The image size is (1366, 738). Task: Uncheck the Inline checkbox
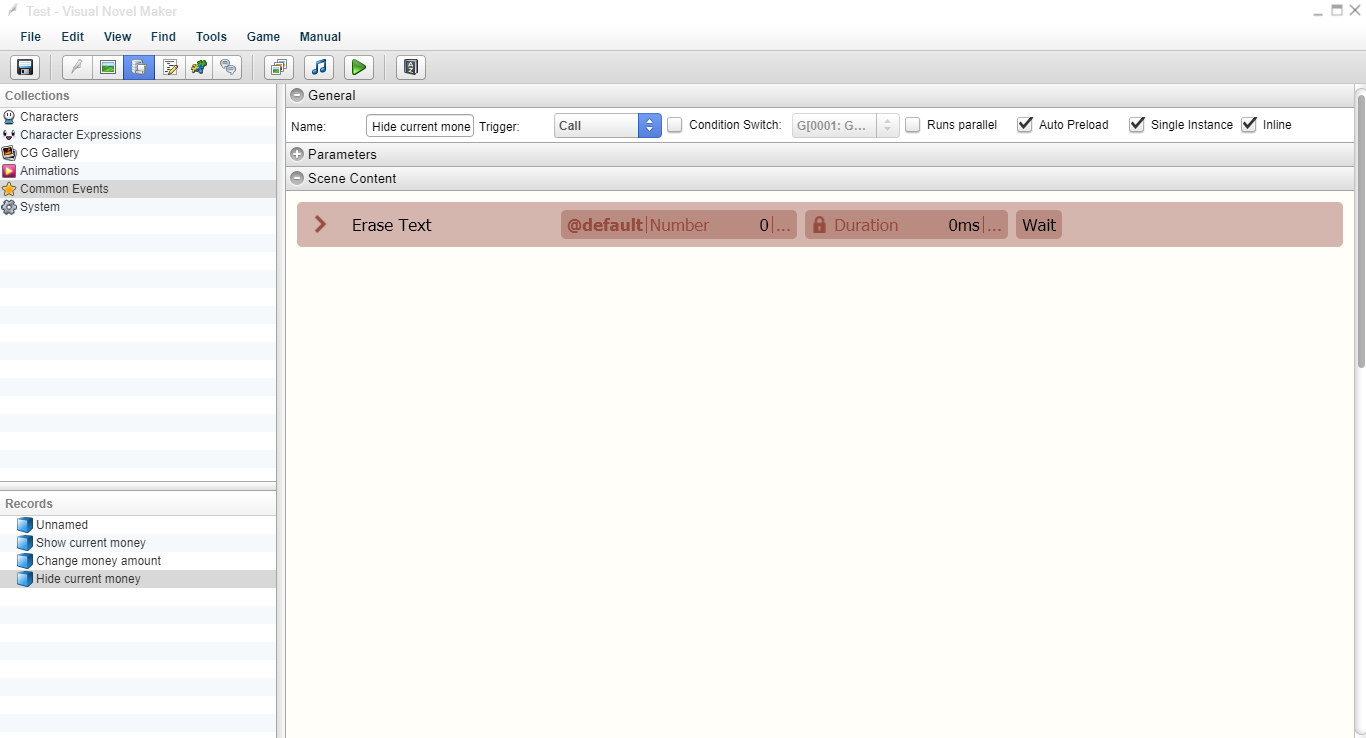click(x=1249, y=125)
